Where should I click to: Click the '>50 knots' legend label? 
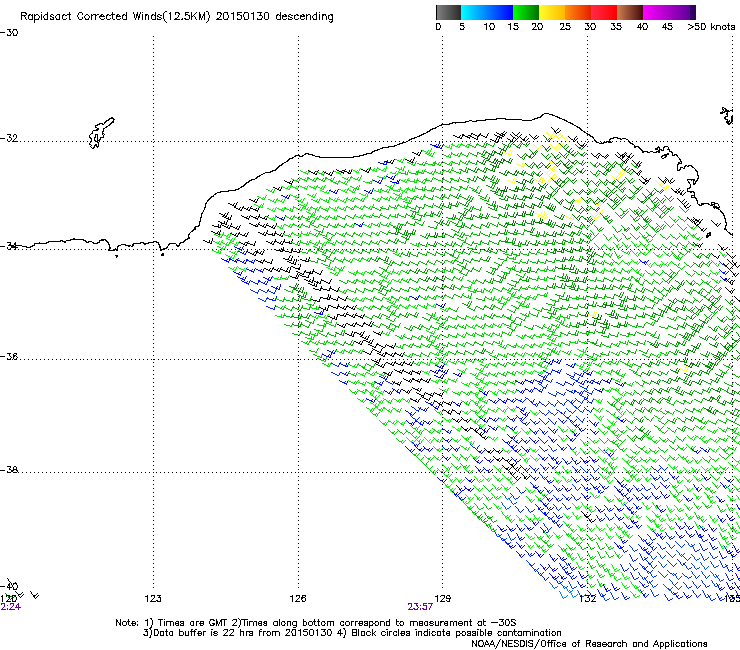[x=711, y=27]
